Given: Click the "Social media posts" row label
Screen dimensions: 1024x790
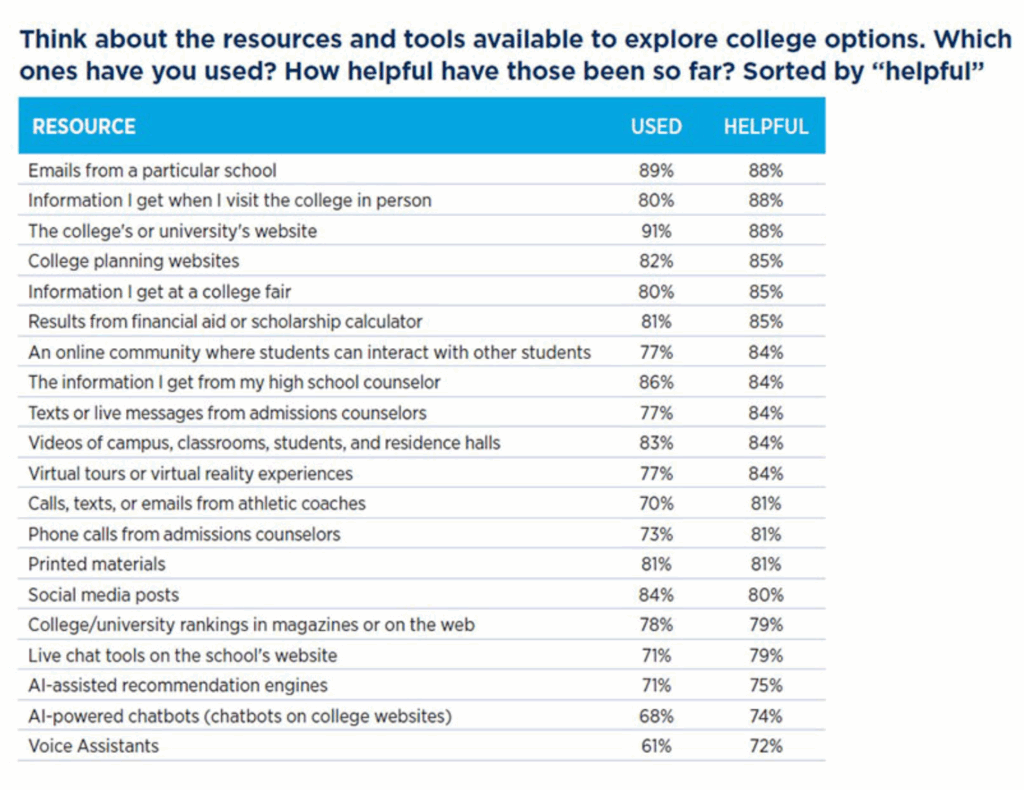Looking at the screenshot, I should [x=104, y=595].
